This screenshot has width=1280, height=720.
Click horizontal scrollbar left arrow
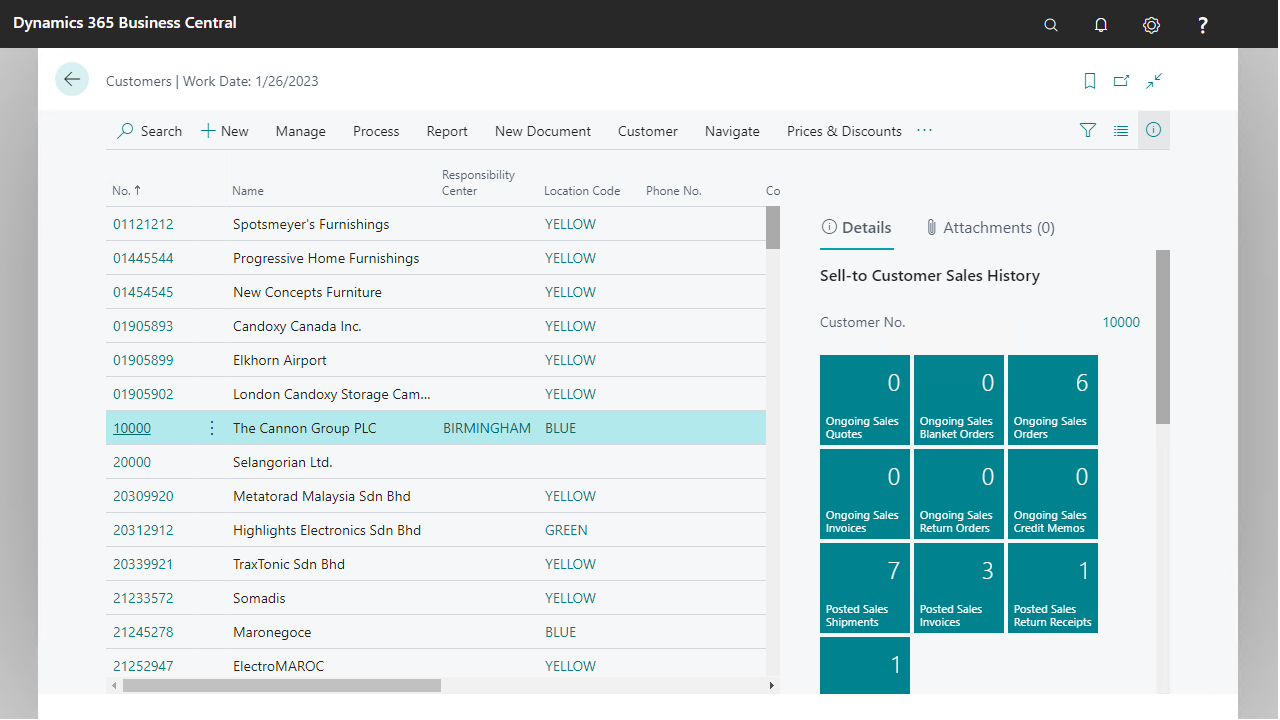pos(113,686)
